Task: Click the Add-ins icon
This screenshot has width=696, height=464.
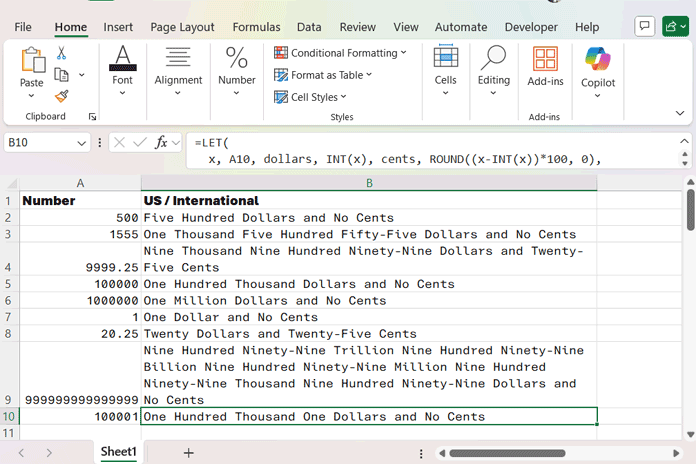Action: coord(545,59)
